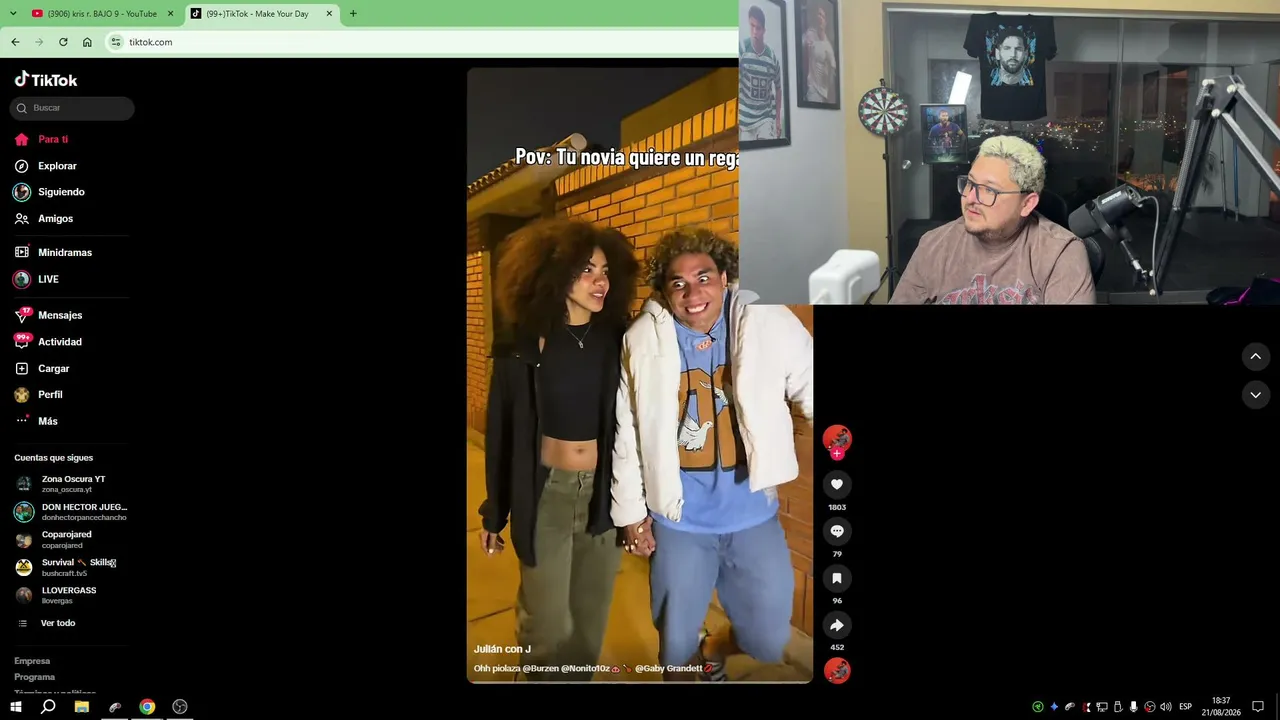Expand Ver todo followed accounts
This screenshot has height=720, width=1280.
click(47, 623)
